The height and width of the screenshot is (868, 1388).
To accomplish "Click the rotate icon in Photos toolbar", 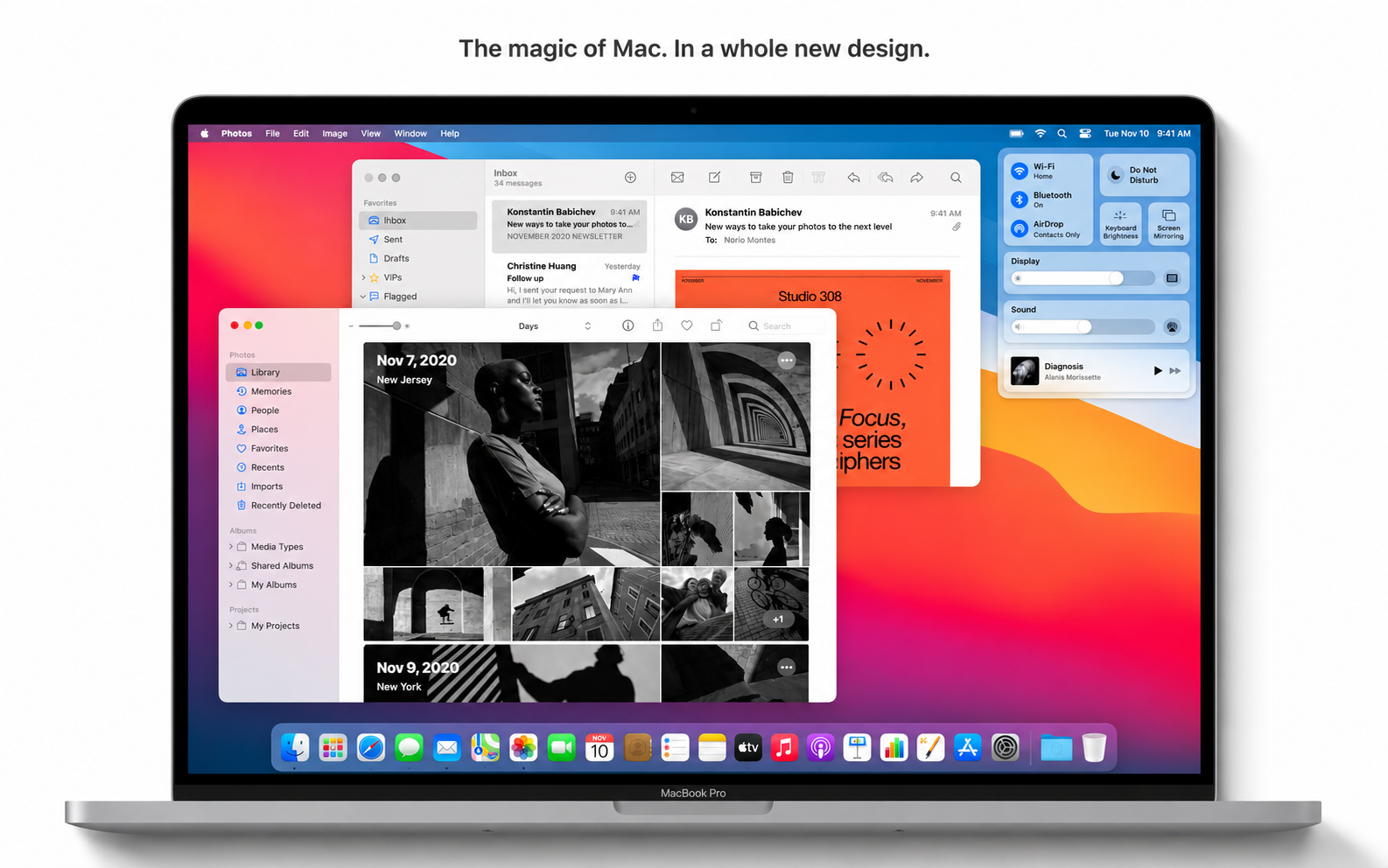I will [716, 325].
